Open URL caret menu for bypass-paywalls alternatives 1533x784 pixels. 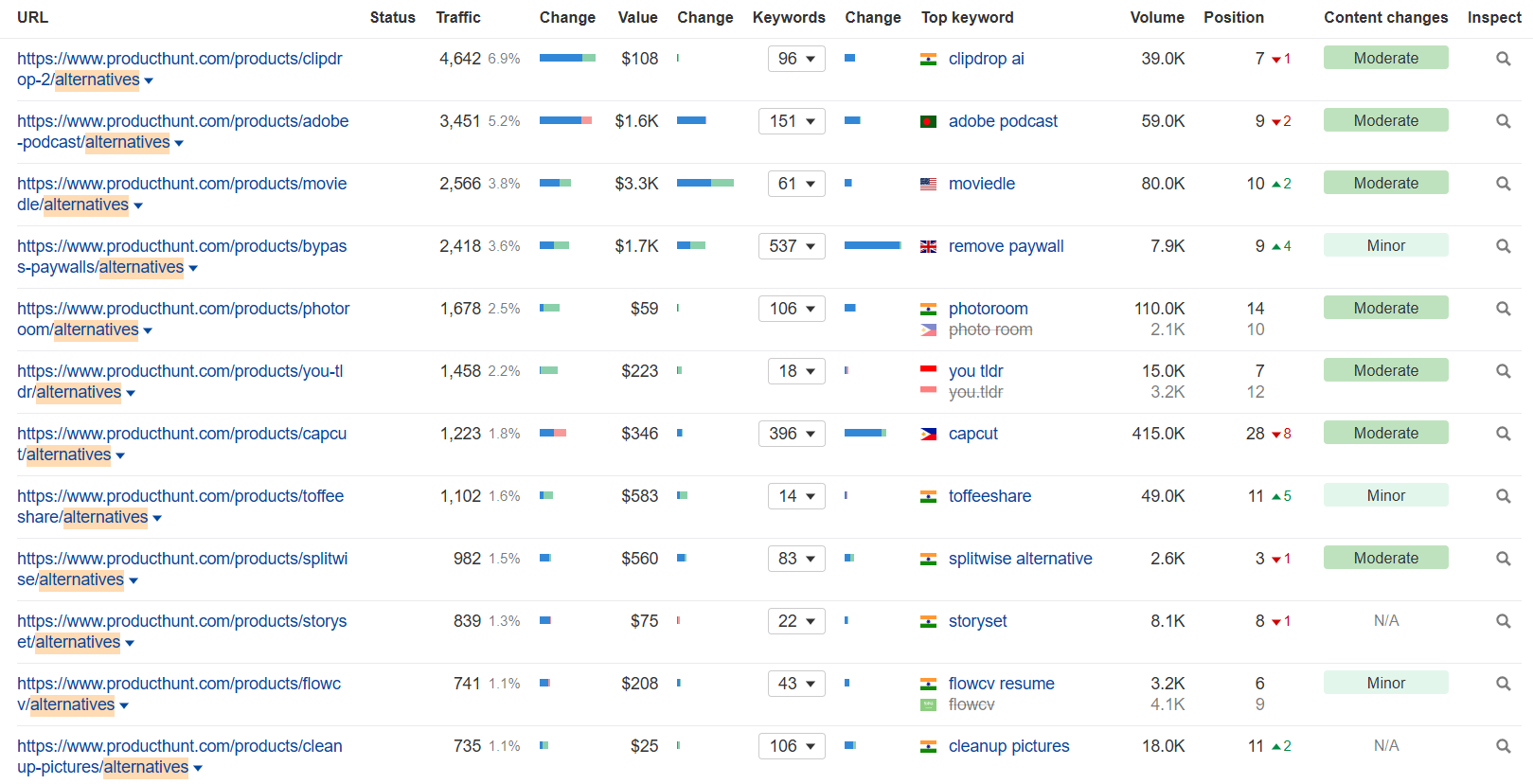click(x=193, y=269)
